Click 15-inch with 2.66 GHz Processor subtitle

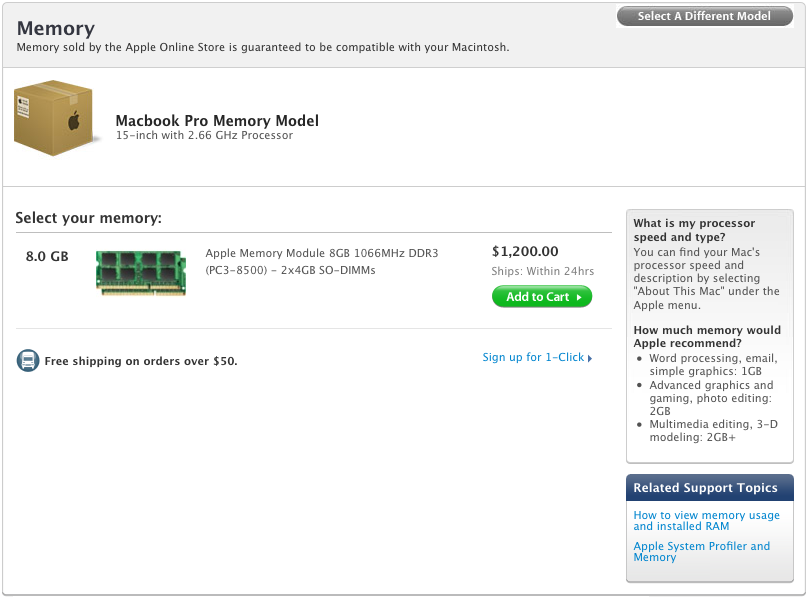click(204, 136)
